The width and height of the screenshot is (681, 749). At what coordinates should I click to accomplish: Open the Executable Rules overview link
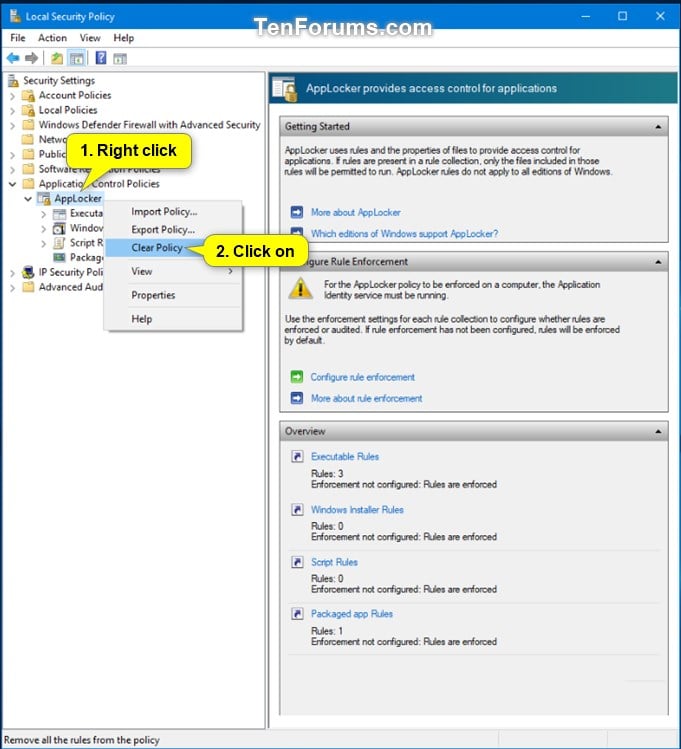345,457
